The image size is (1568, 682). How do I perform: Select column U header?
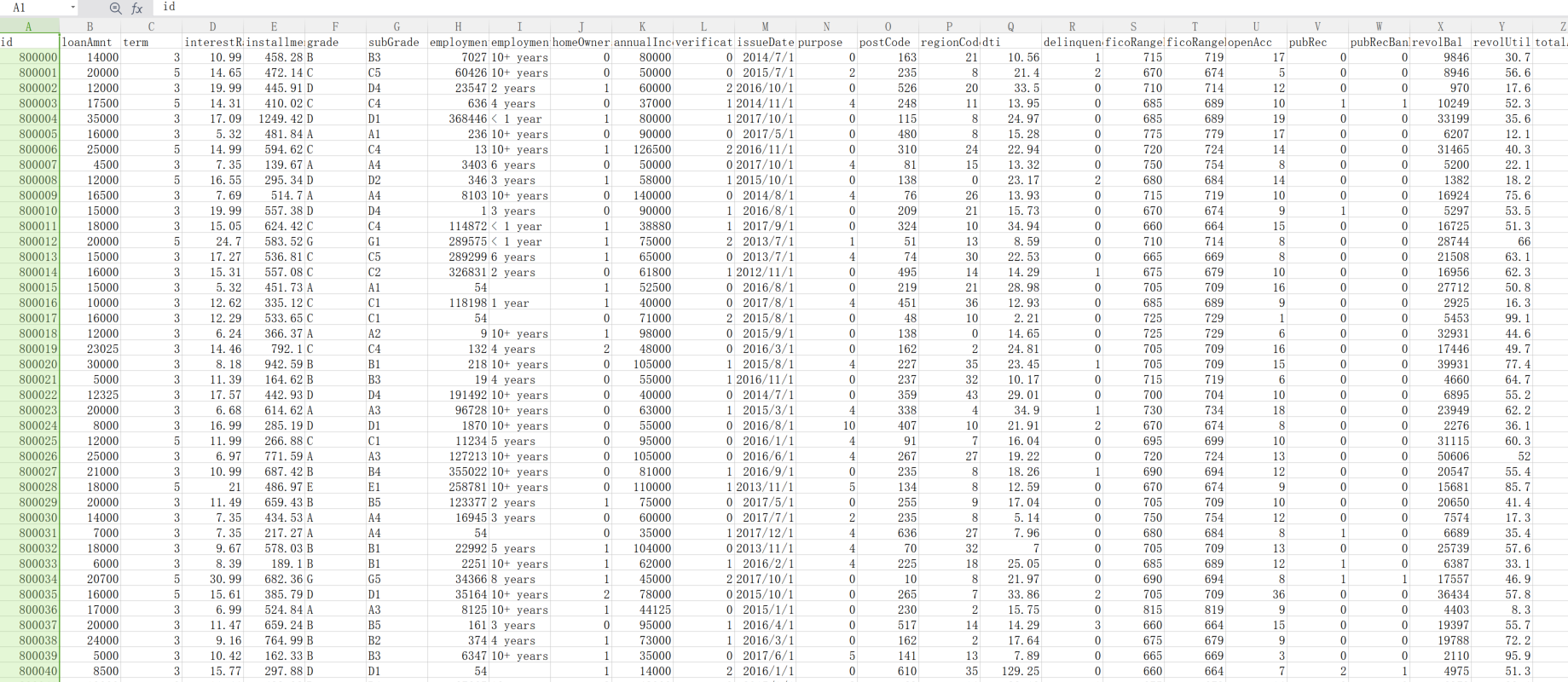[x=1256, y=26]
